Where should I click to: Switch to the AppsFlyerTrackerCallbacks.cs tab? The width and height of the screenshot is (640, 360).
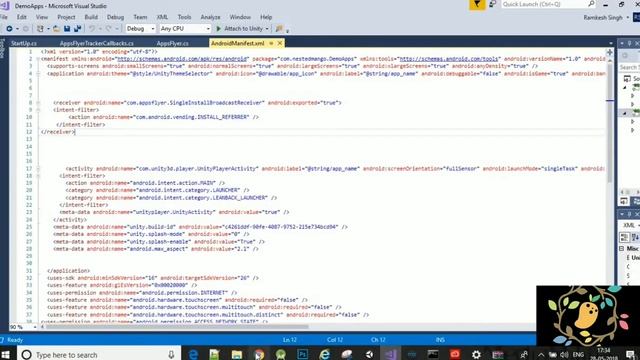96,43
